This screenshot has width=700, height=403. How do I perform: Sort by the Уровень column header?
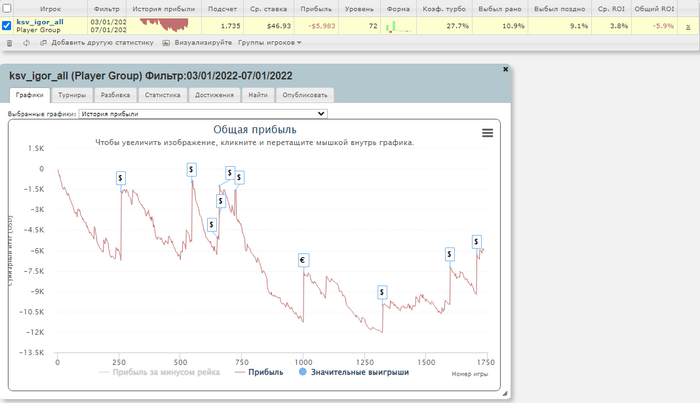359,8
